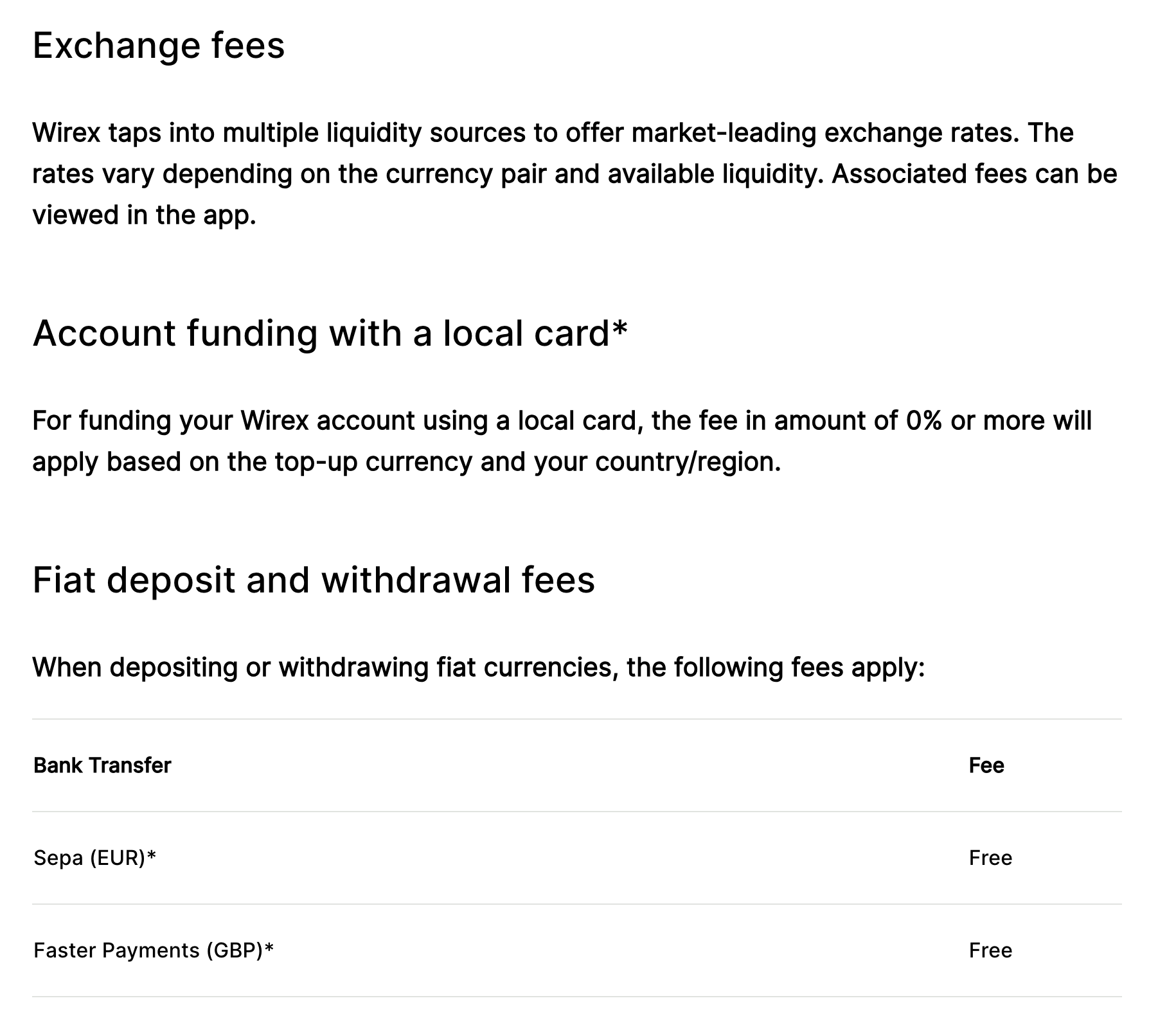Click the Exchange fees heading
The height and width of the screenshot is (1014, 1176).
(159, 46)
